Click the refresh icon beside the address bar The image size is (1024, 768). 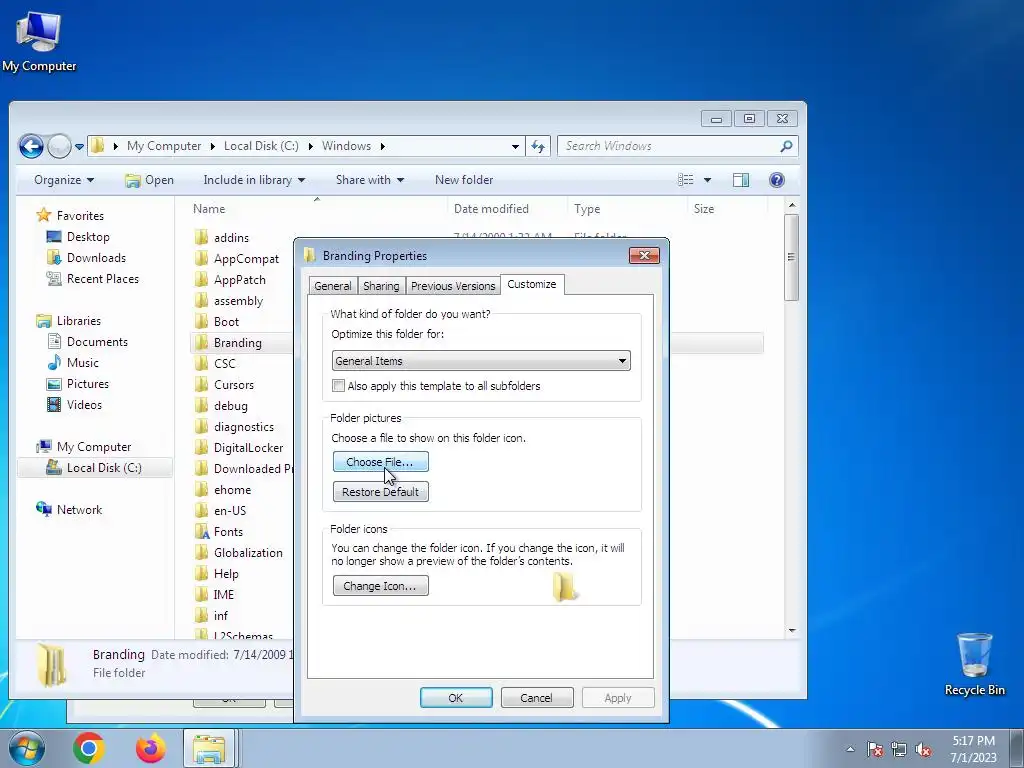[538, 146]
